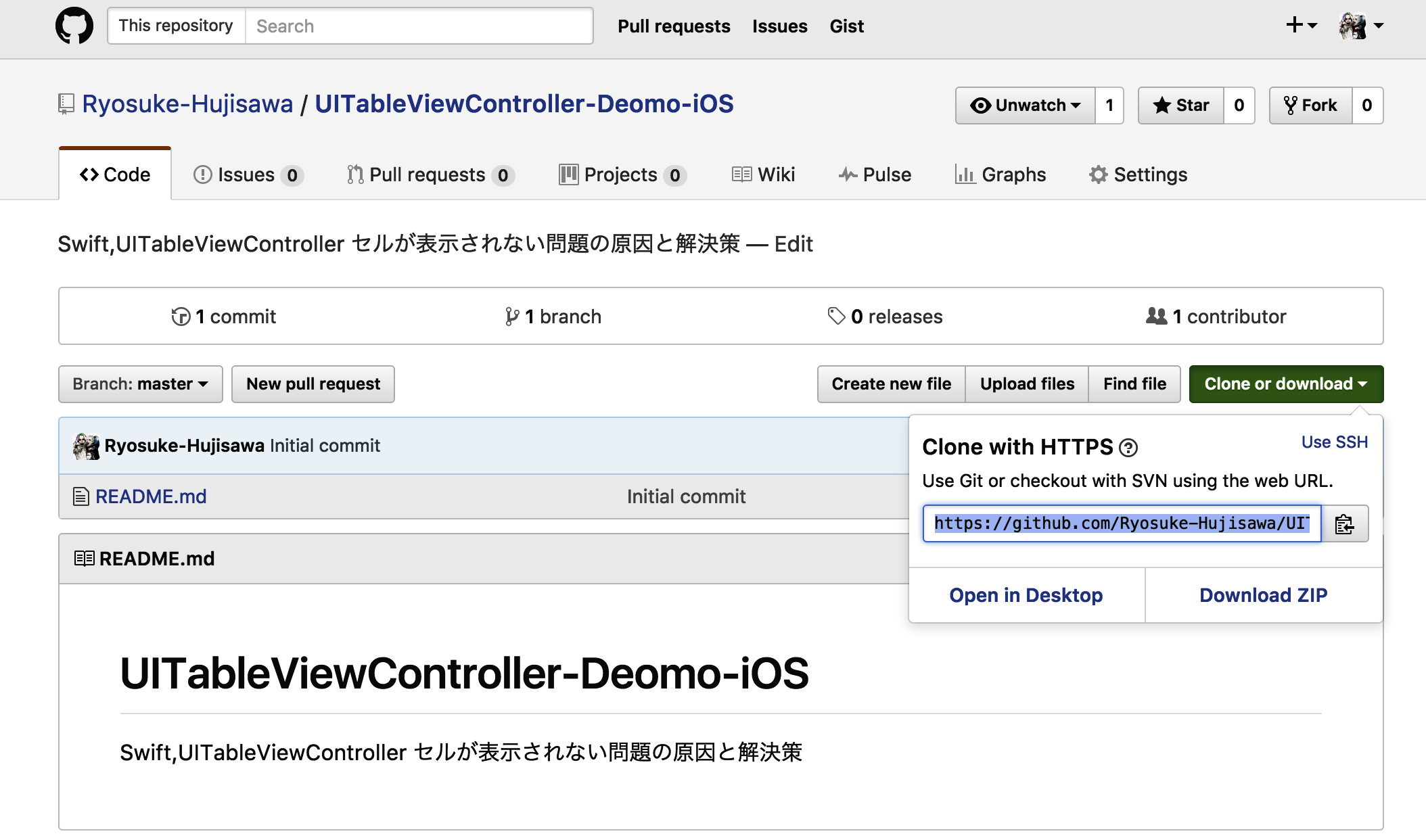Click the README book icon in header
Viewport: 1426px width, 840px height.
point(84,559)
